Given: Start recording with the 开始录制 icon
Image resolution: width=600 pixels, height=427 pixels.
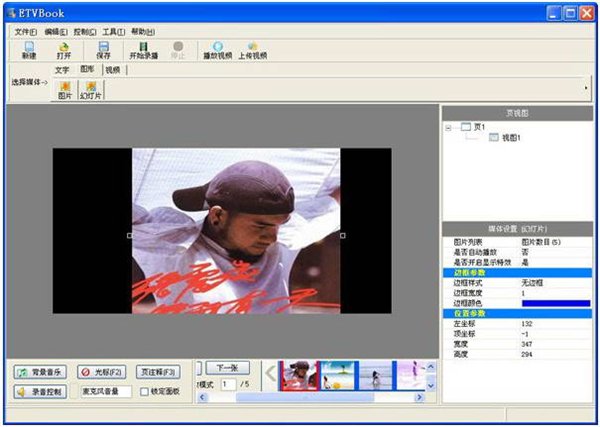Looking at the screenshot, I should pos(145,49).
